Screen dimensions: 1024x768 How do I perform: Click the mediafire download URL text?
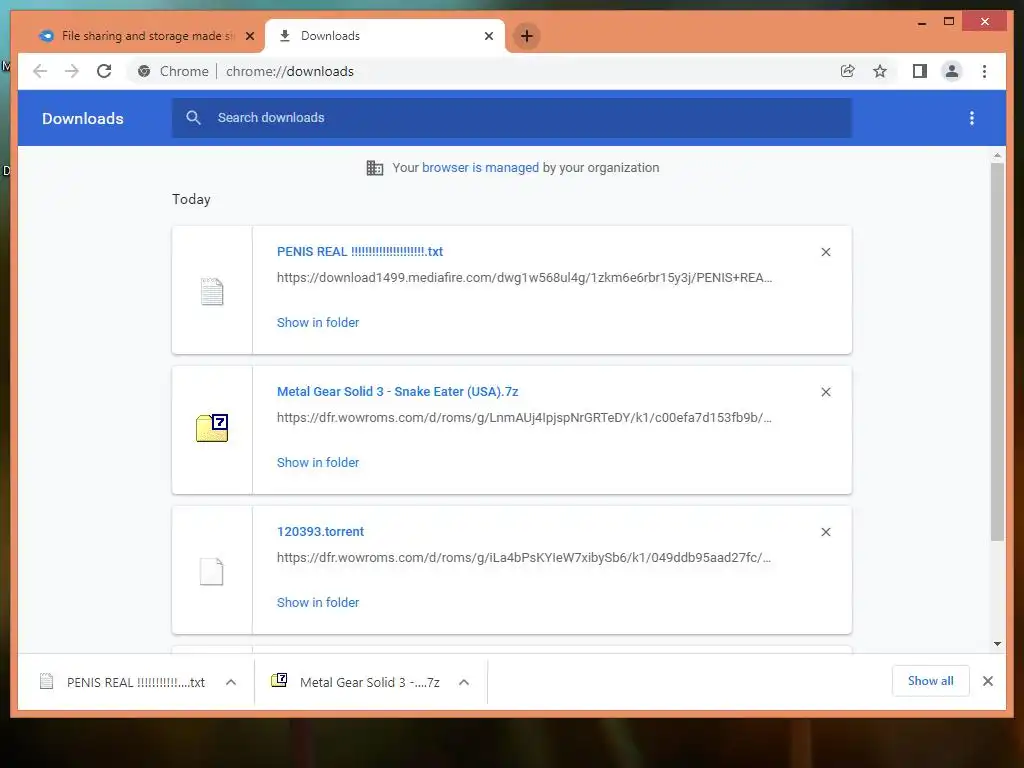tap(524, 278)
